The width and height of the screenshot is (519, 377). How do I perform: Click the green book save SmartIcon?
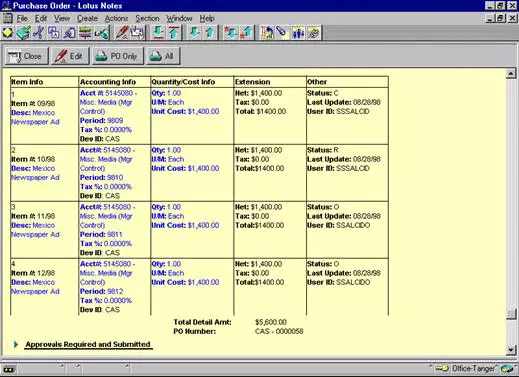click(x=23, y=33)
